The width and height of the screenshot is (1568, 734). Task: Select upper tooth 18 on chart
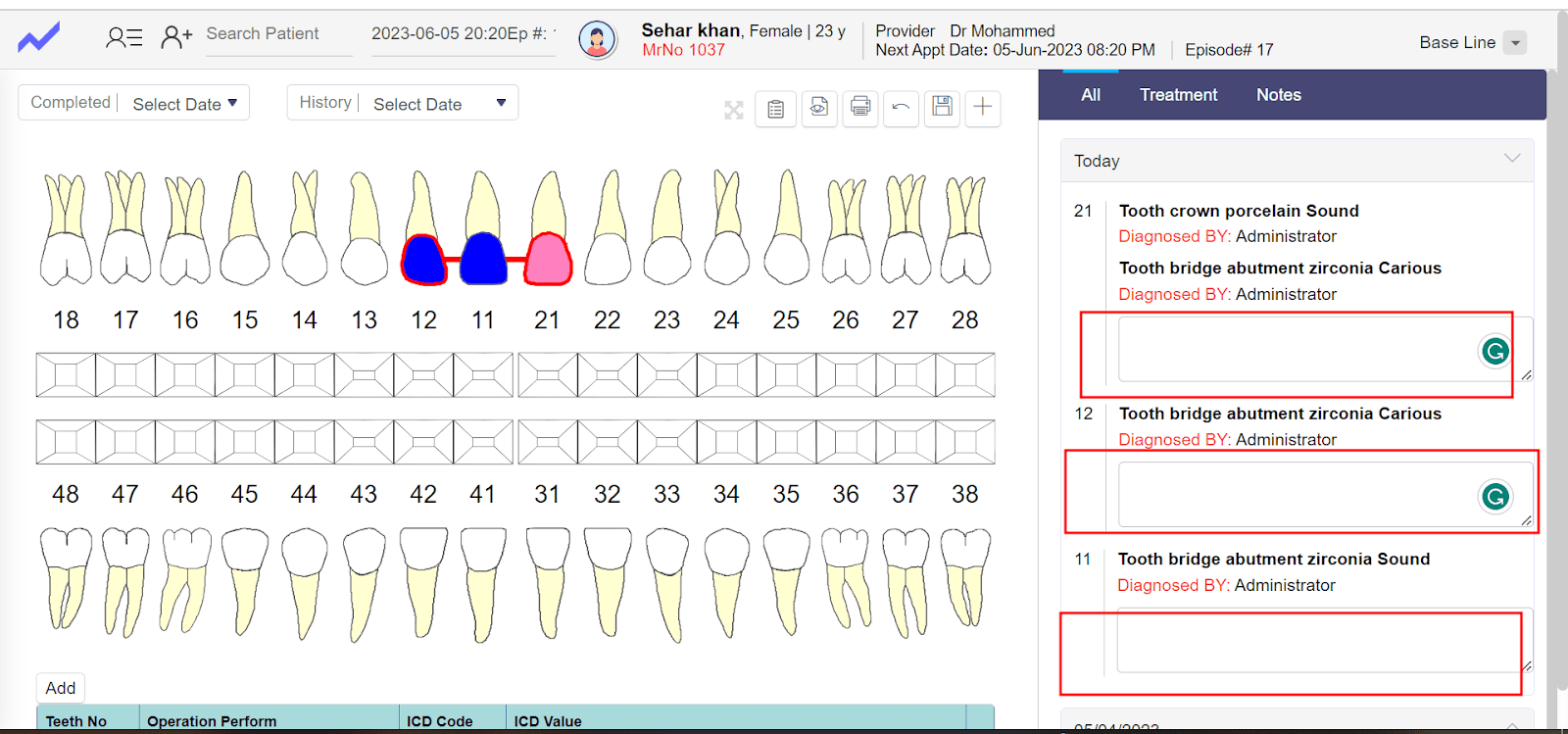(66, 228)
